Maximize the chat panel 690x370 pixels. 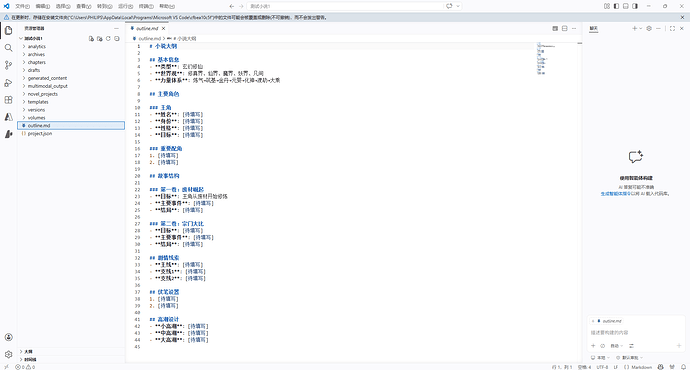coord(672,28)
